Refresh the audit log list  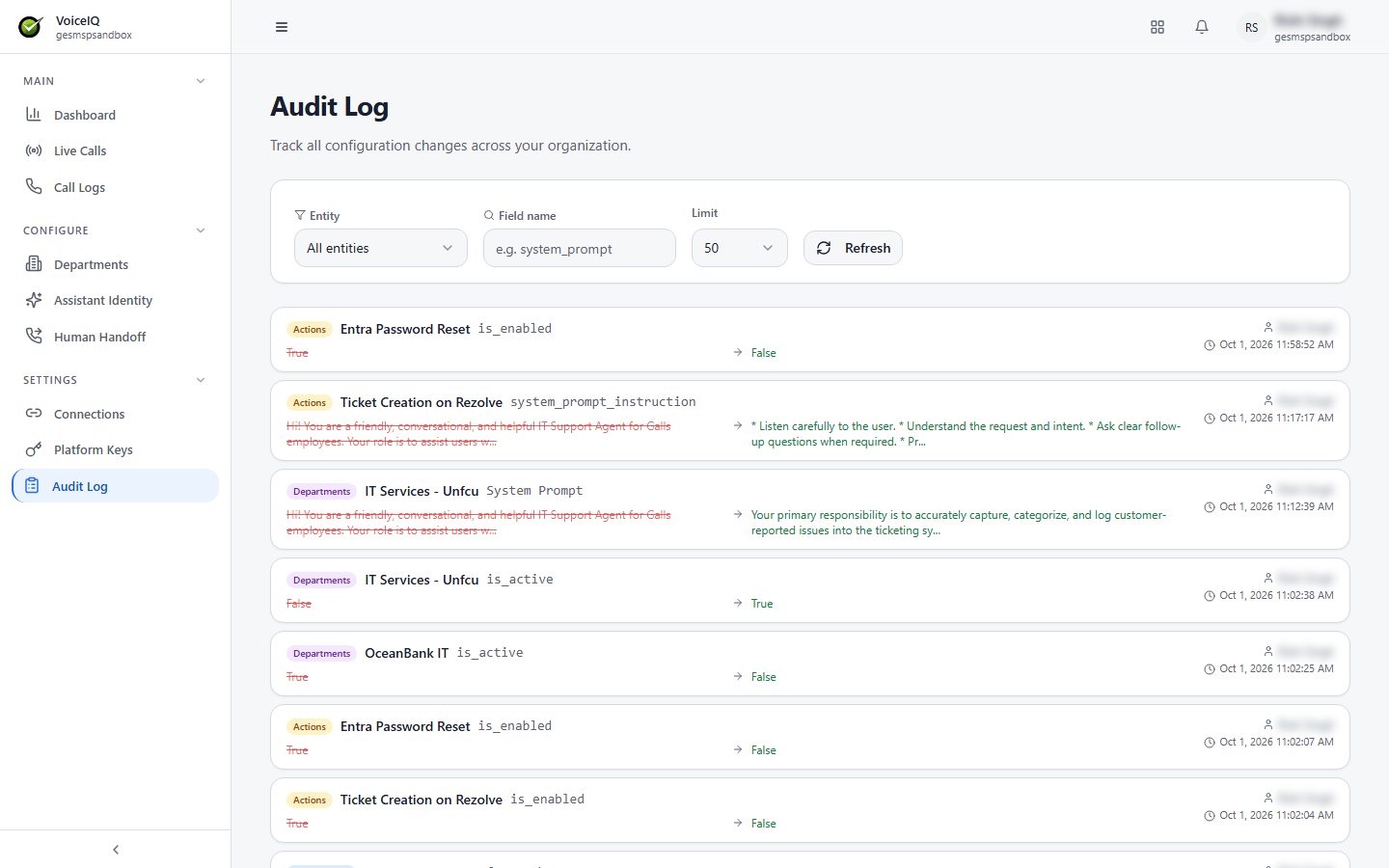[x=853, y=248]
